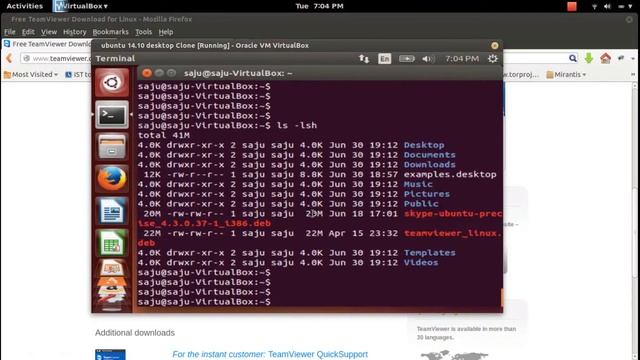Open Firefox View menu
Viewport: 640px width, 360px height.
tap(49, 32)
